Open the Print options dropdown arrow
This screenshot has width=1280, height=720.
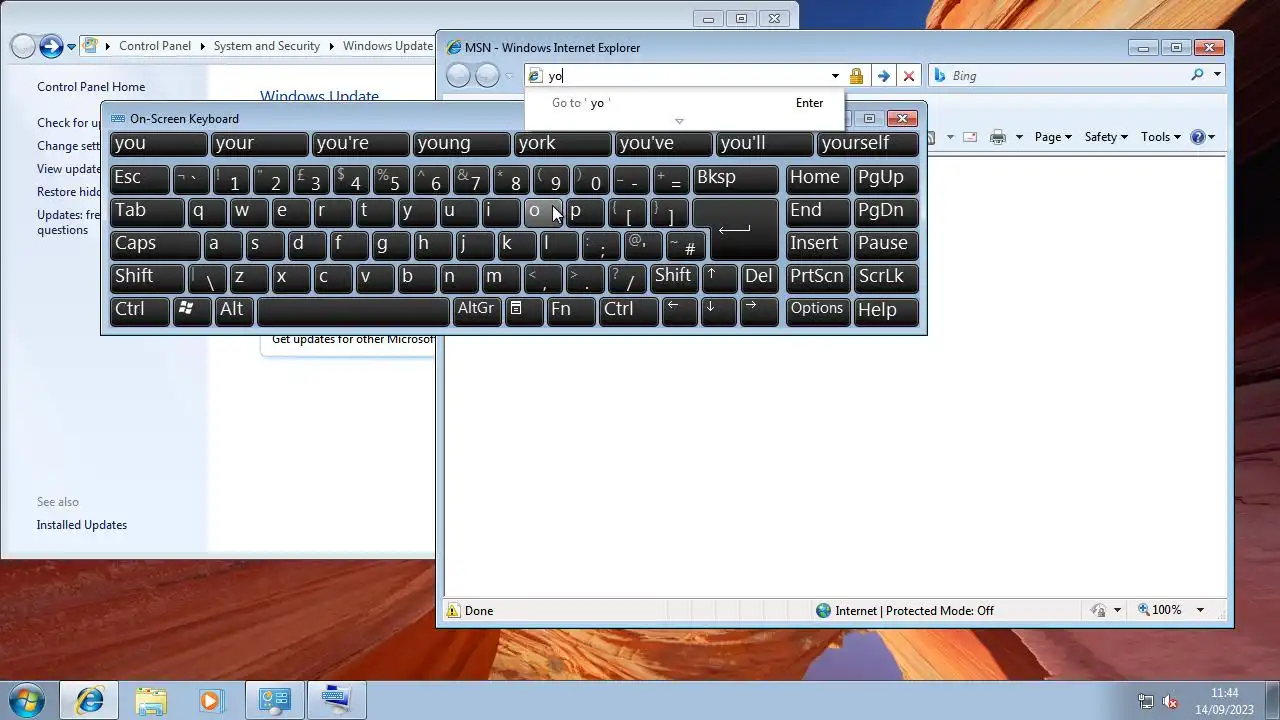(x=1019, y=137)
